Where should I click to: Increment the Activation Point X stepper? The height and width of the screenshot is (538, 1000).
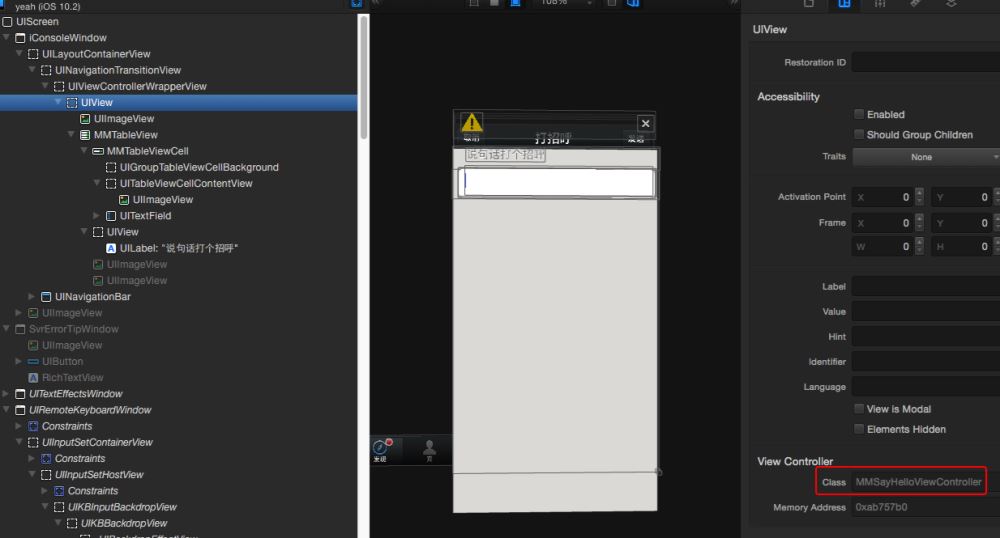click(x=918, y=193)
